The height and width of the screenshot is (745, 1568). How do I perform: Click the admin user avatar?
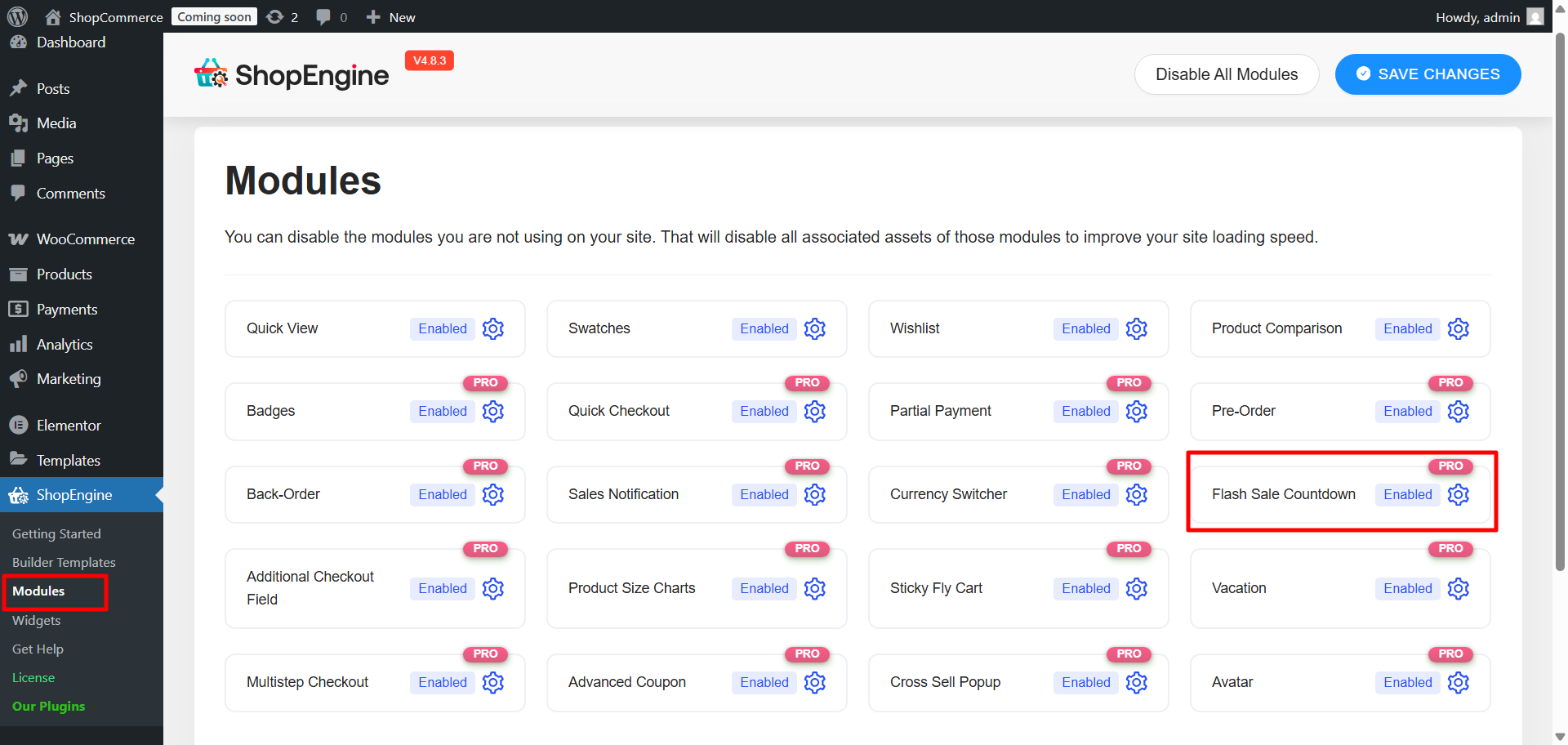(x=1535, y=16)
